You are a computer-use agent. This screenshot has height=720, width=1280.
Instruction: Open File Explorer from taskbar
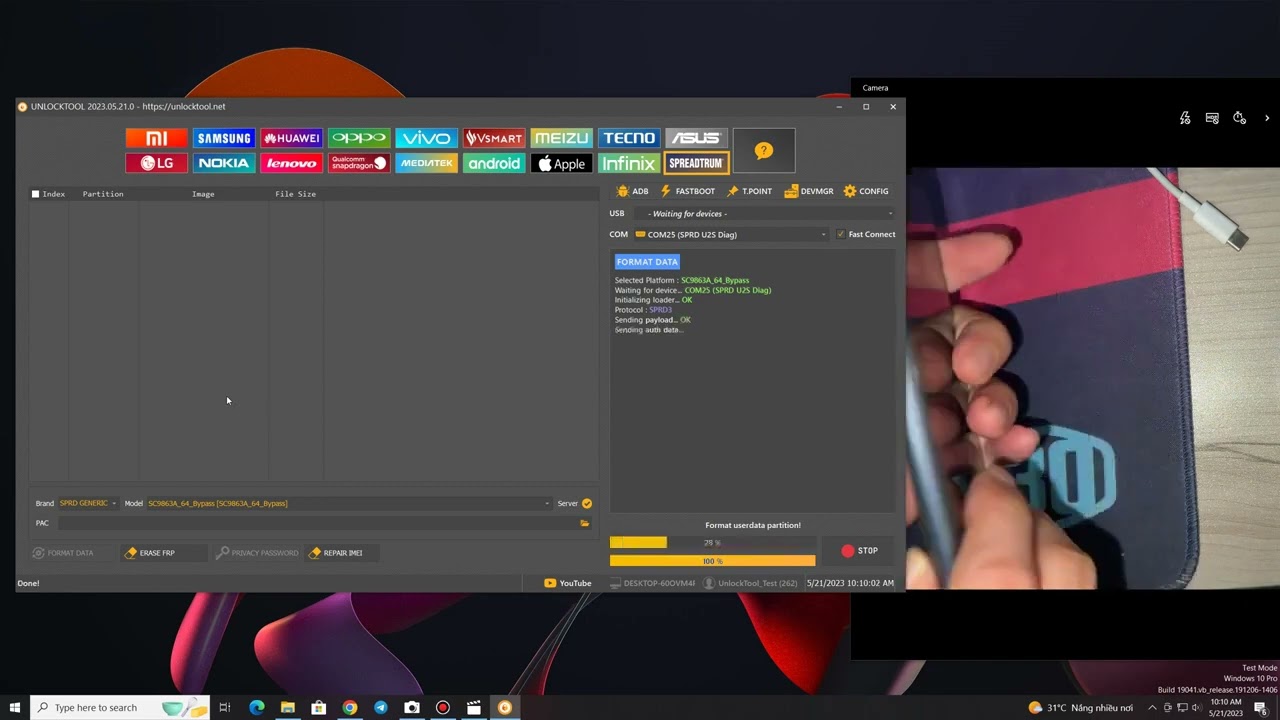(288, 707)
